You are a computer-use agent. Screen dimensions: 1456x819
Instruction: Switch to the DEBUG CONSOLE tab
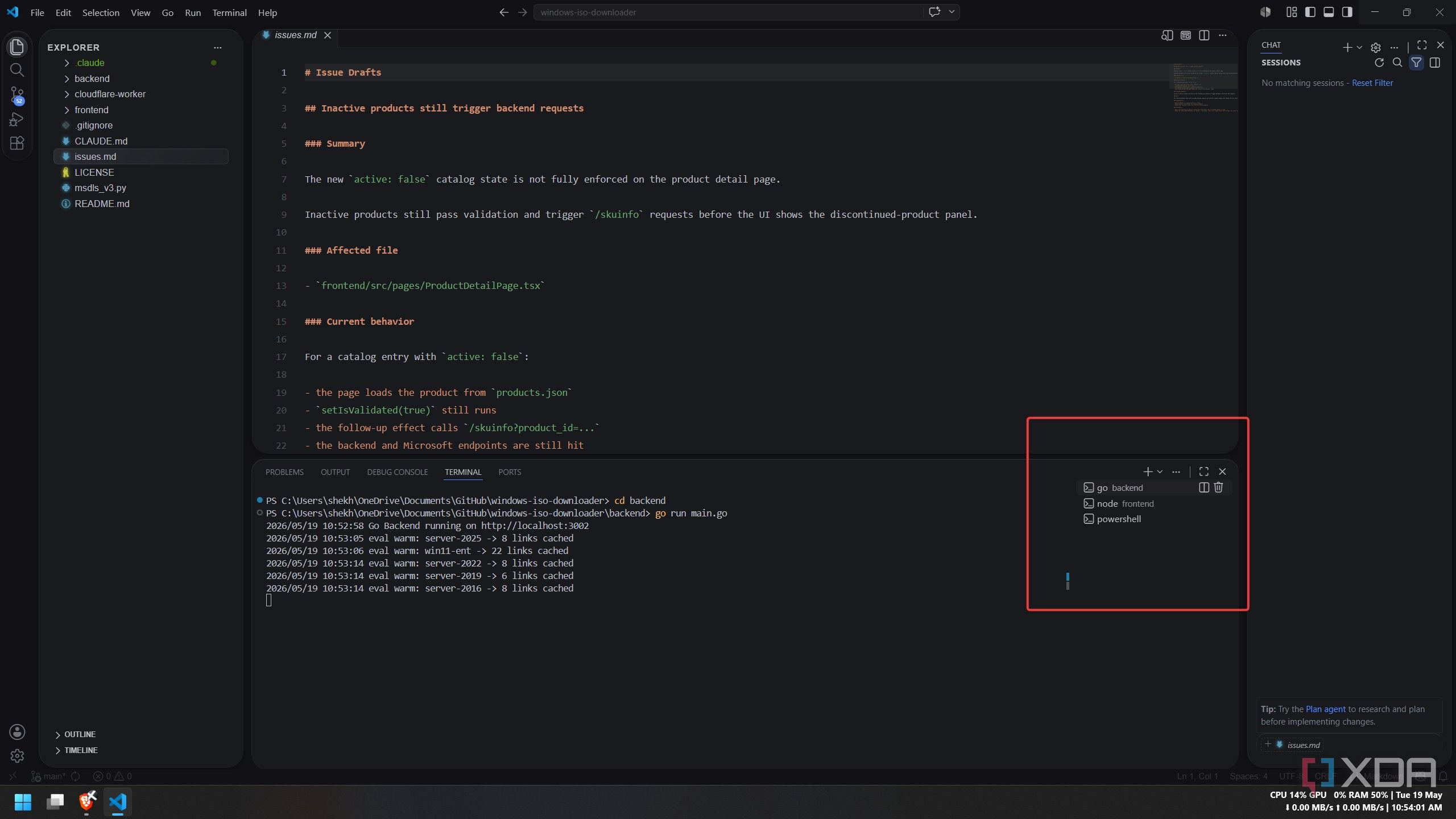(x=397, y=472)
